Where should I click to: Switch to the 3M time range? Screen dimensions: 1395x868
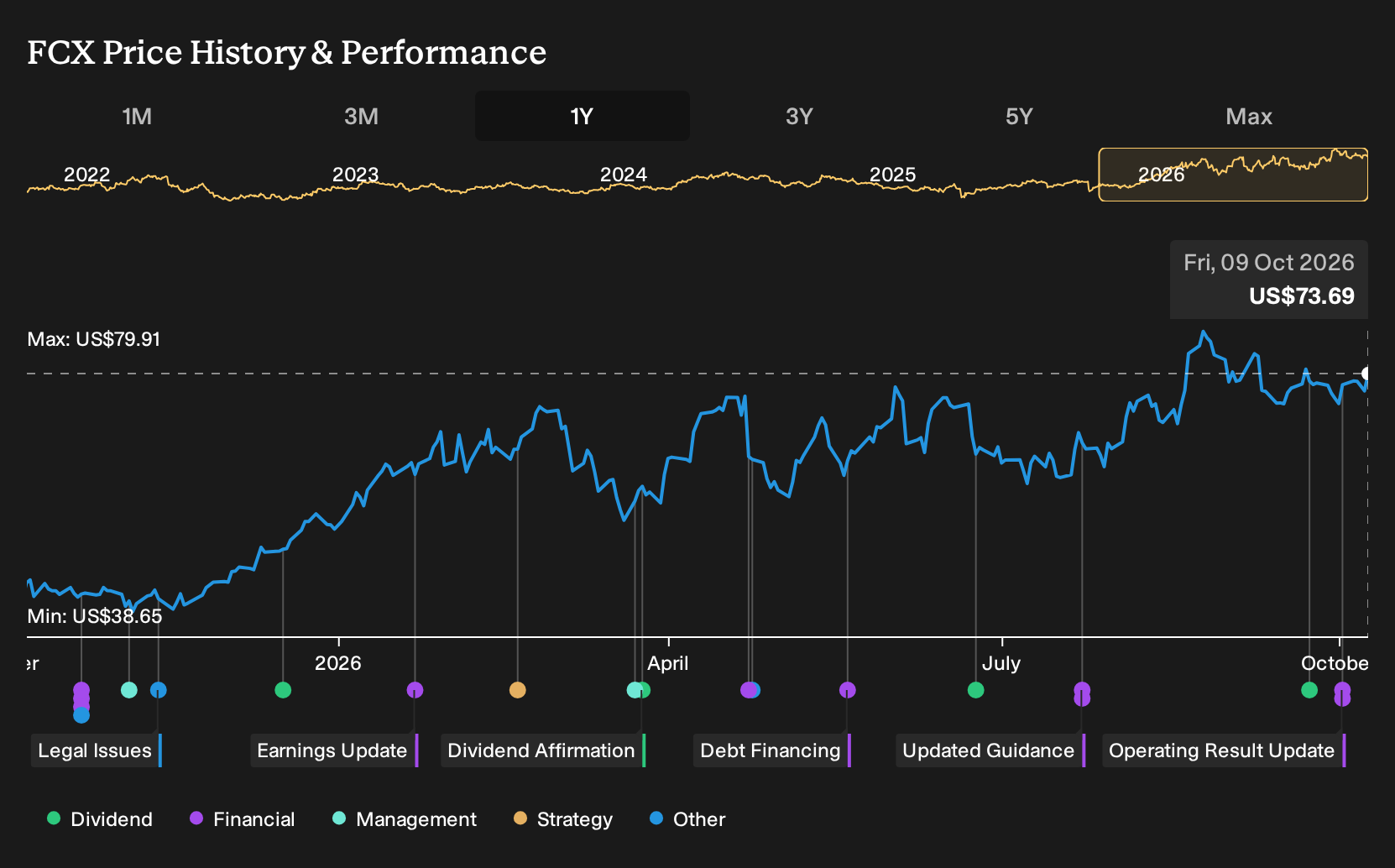point(361,116)
